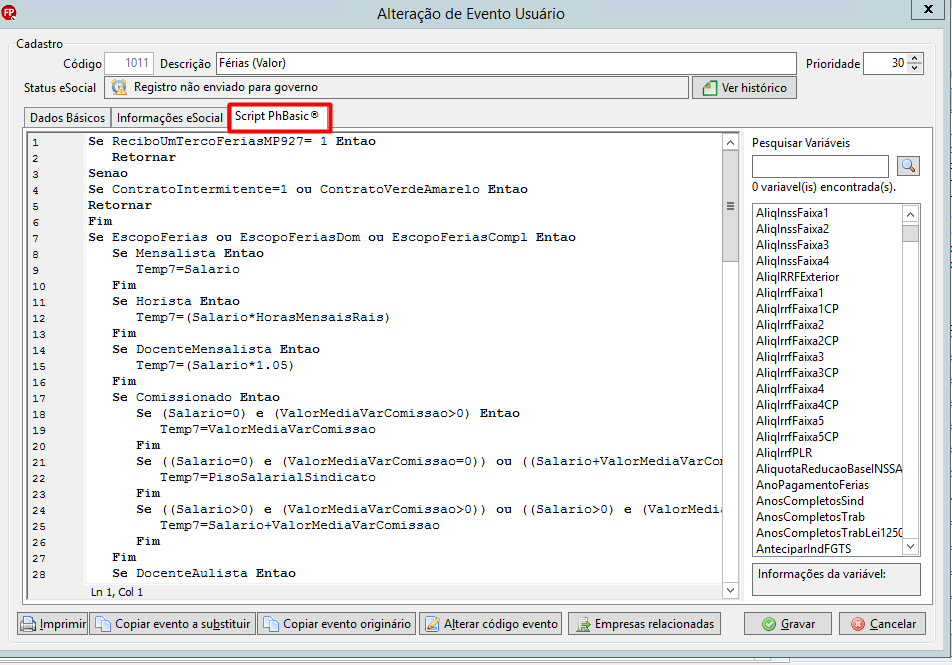Click Copiar evento originário

click(x=337, y=624)
